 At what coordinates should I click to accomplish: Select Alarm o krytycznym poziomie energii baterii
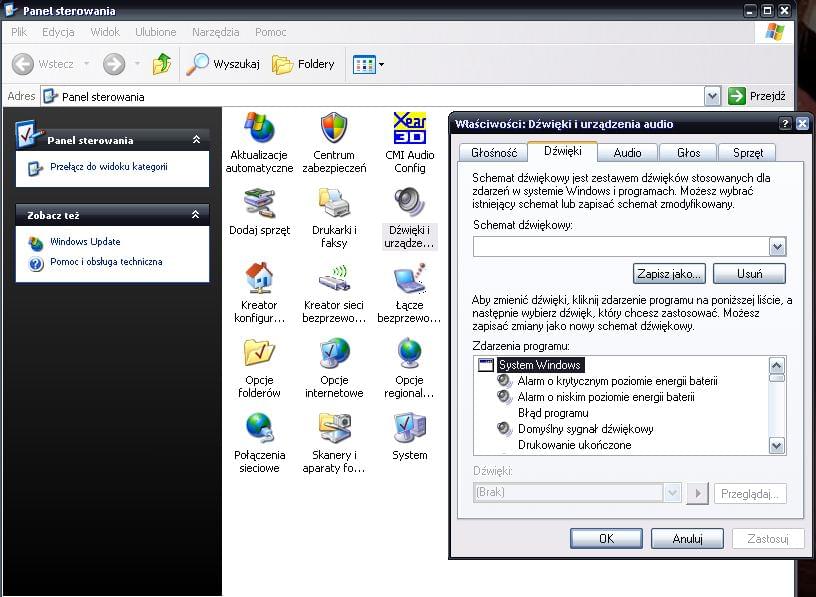point(617,381)
